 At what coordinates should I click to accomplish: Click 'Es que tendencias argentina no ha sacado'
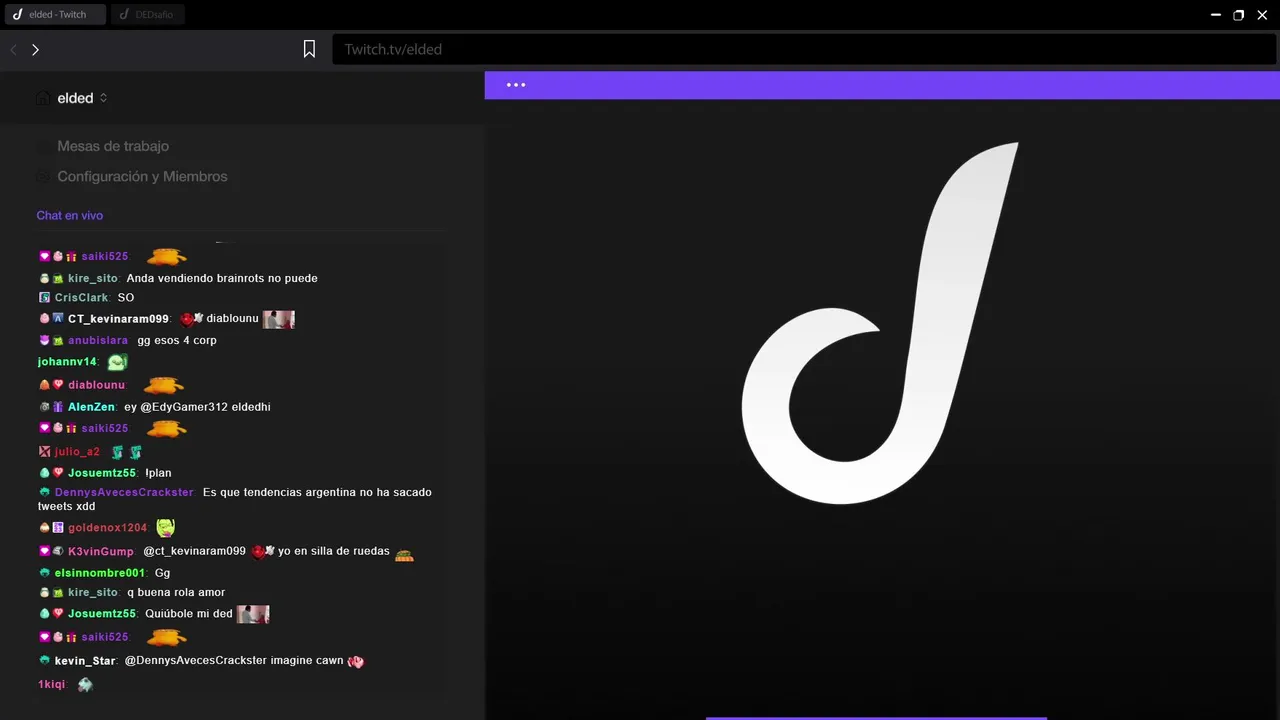point(317,493)
